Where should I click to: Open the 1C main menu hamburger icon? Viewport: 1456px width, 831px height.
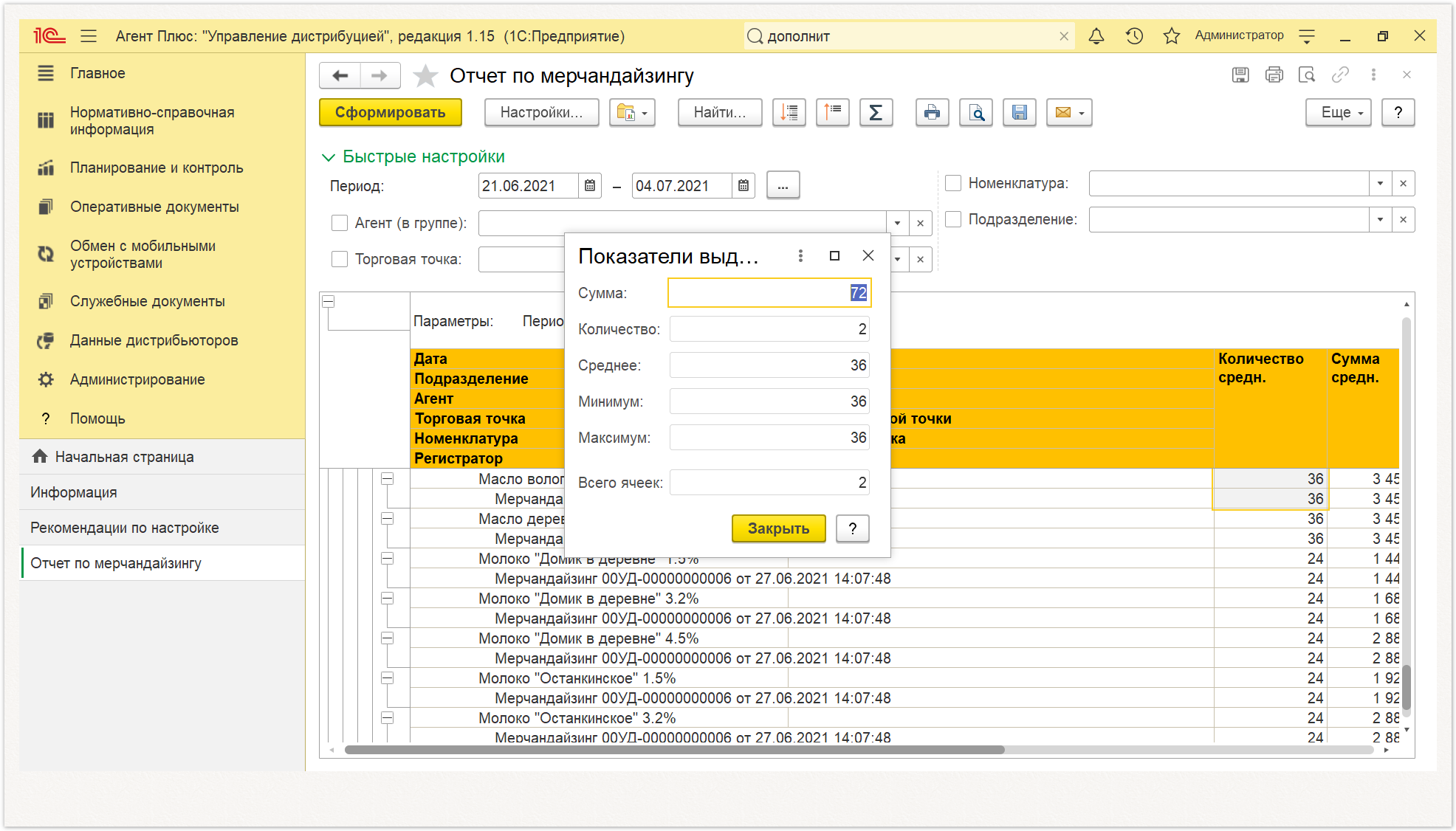click(x=89, y=35)
